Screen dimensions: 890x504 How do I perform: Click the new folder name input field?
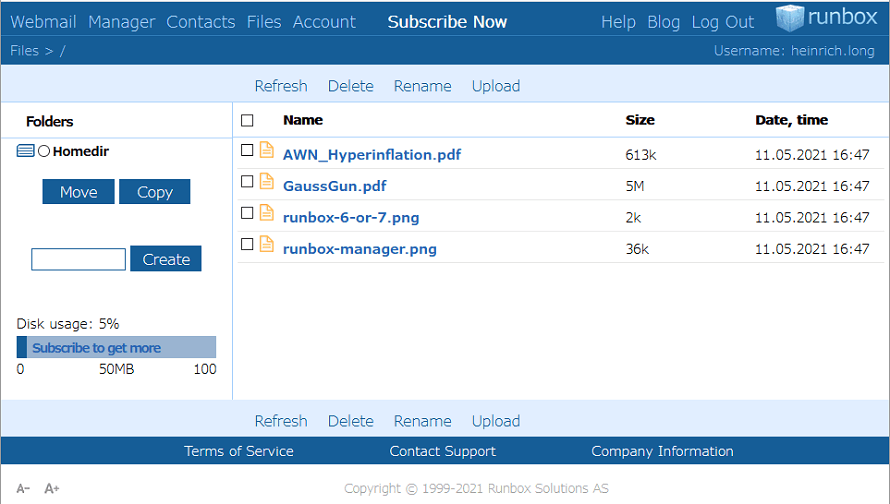(x=78, y=259)
